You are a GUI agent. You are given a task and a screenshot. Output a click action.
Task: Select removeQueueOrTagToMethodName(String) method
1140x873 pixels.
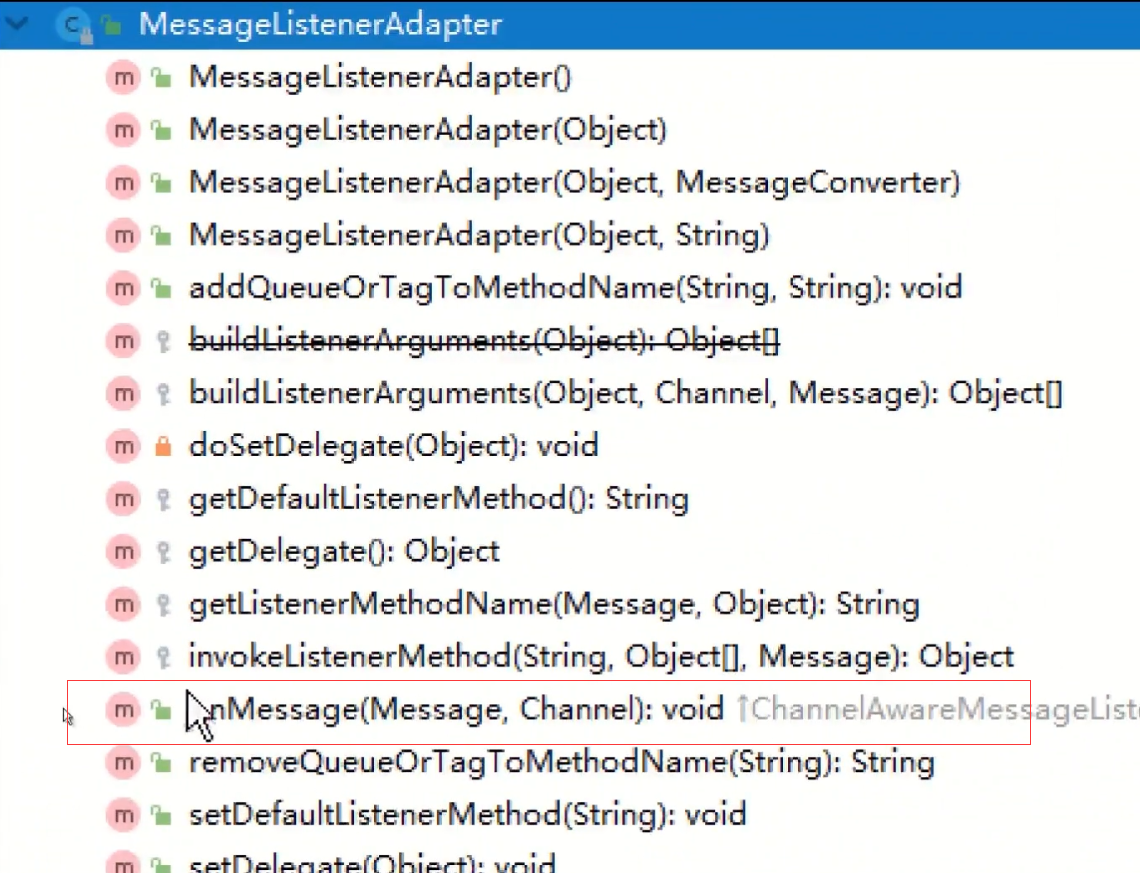561,763
